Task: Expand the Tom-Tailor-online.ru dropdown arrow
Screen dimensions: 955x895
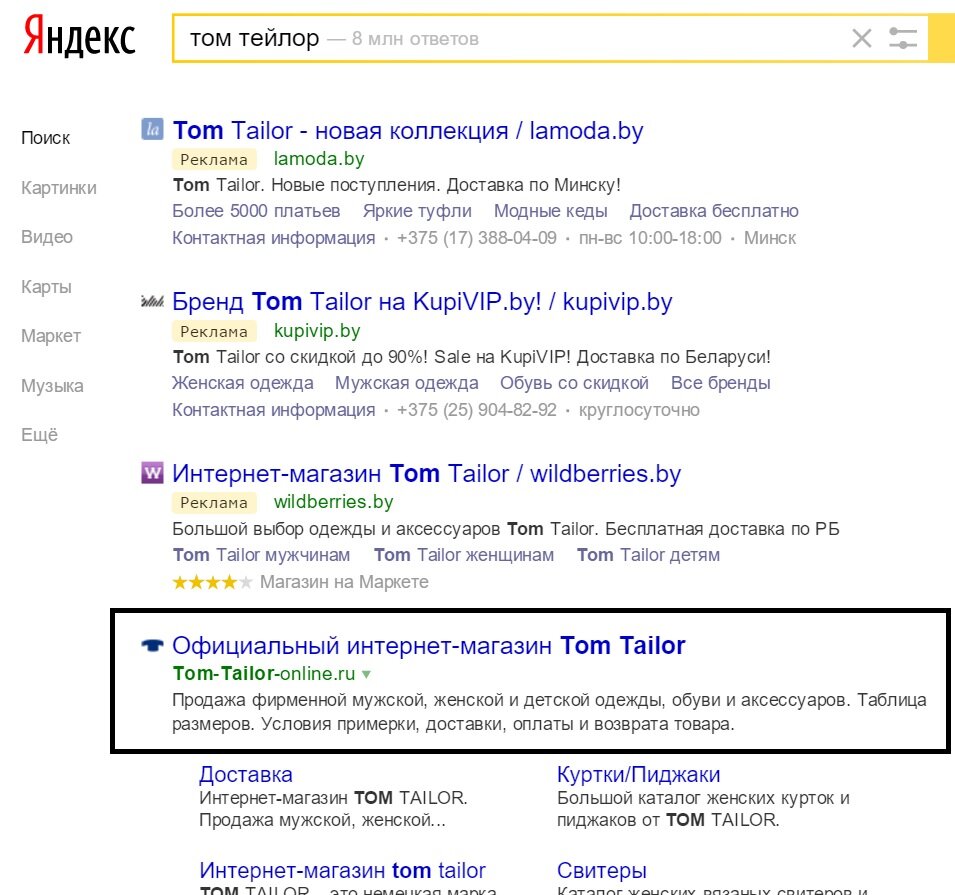Action: (366, 674)
